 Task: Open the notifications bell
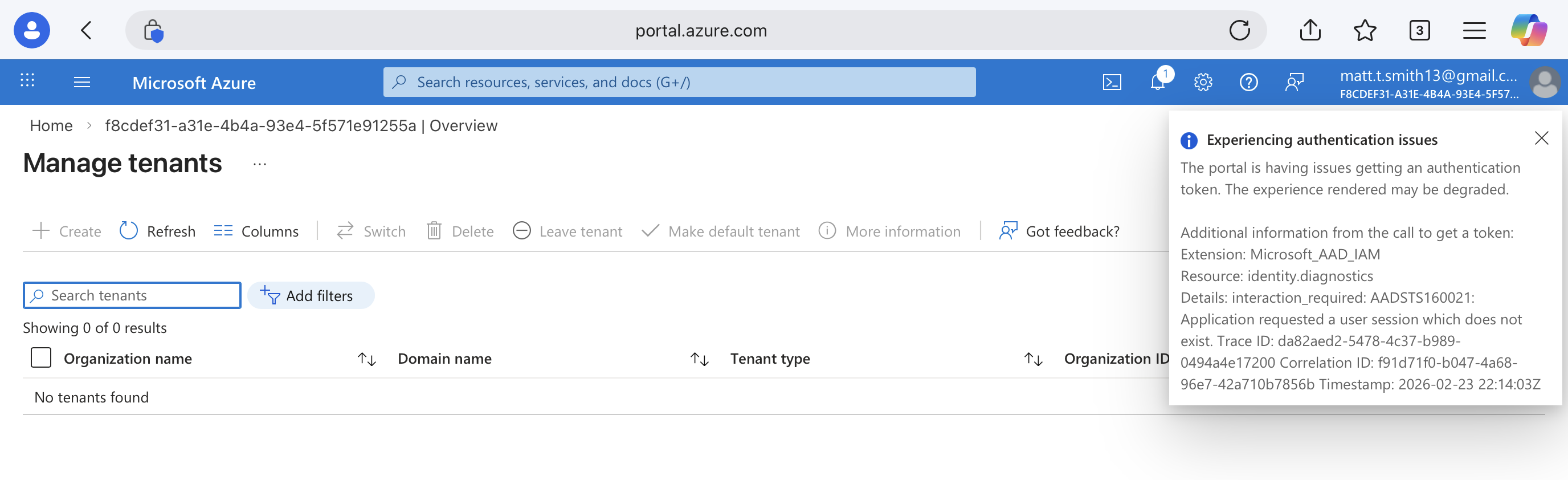1158,82
